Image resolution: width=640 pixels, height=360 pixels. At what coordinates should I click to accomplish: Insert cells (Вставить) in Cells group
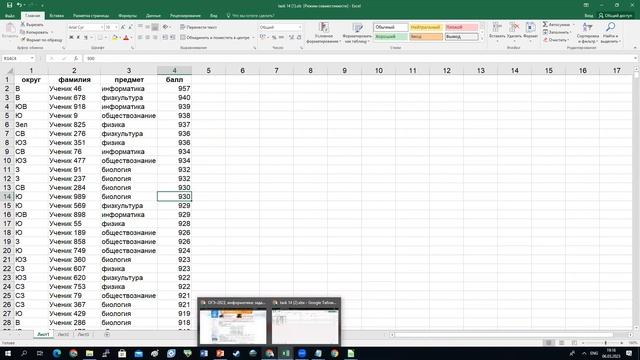point(497,31)
